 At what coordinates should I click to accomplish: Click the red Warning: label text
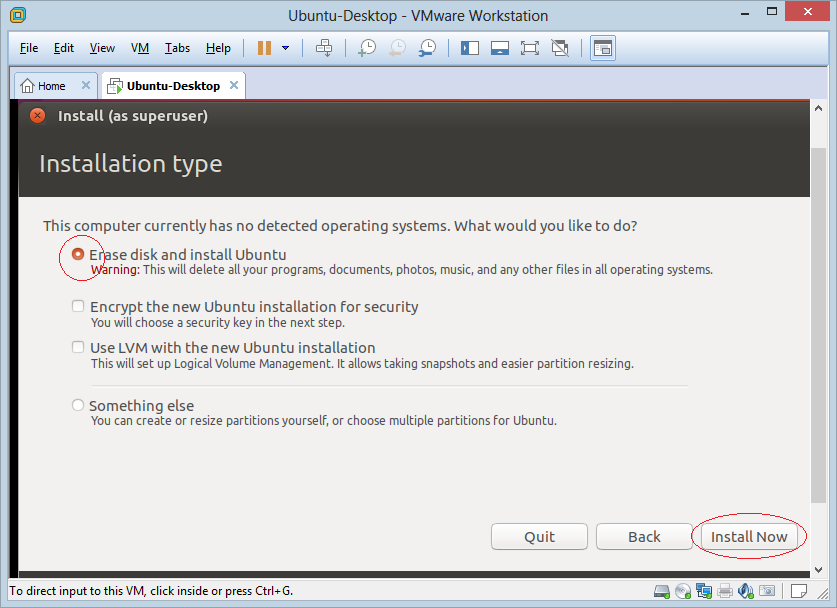pos(115,270)
